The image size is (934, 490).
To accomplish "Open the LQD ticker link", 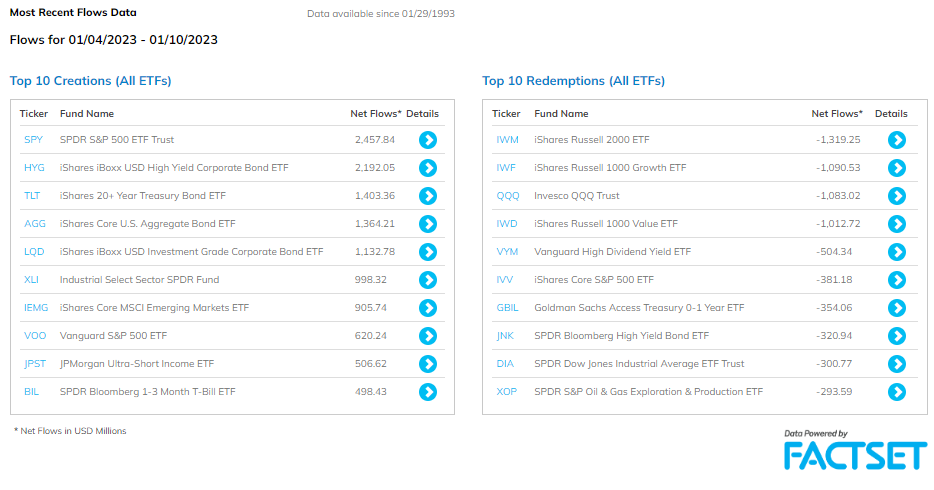I will point(34,252).
